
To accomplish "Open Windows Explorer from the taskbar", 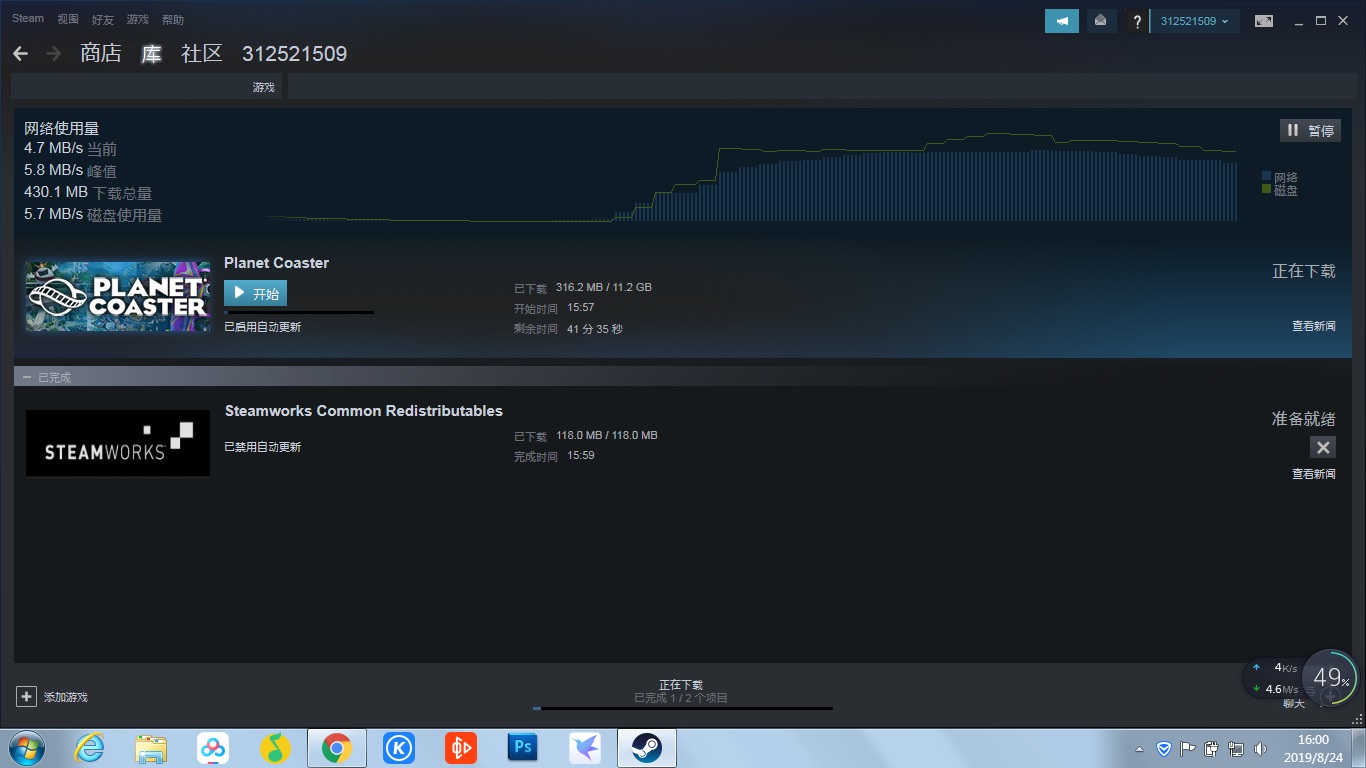I will coord(151,748).
